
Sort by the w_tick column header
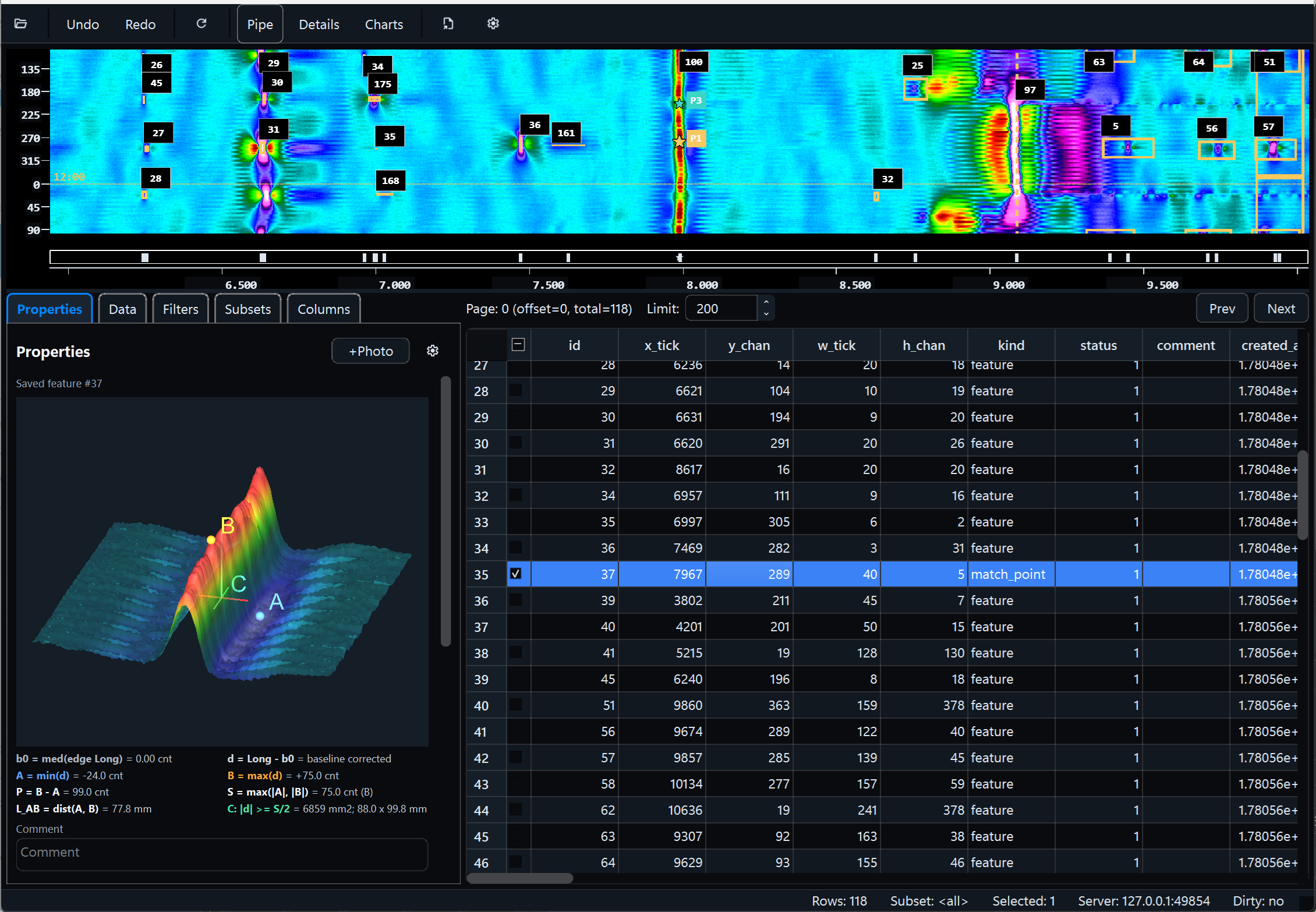click(836, 345)
